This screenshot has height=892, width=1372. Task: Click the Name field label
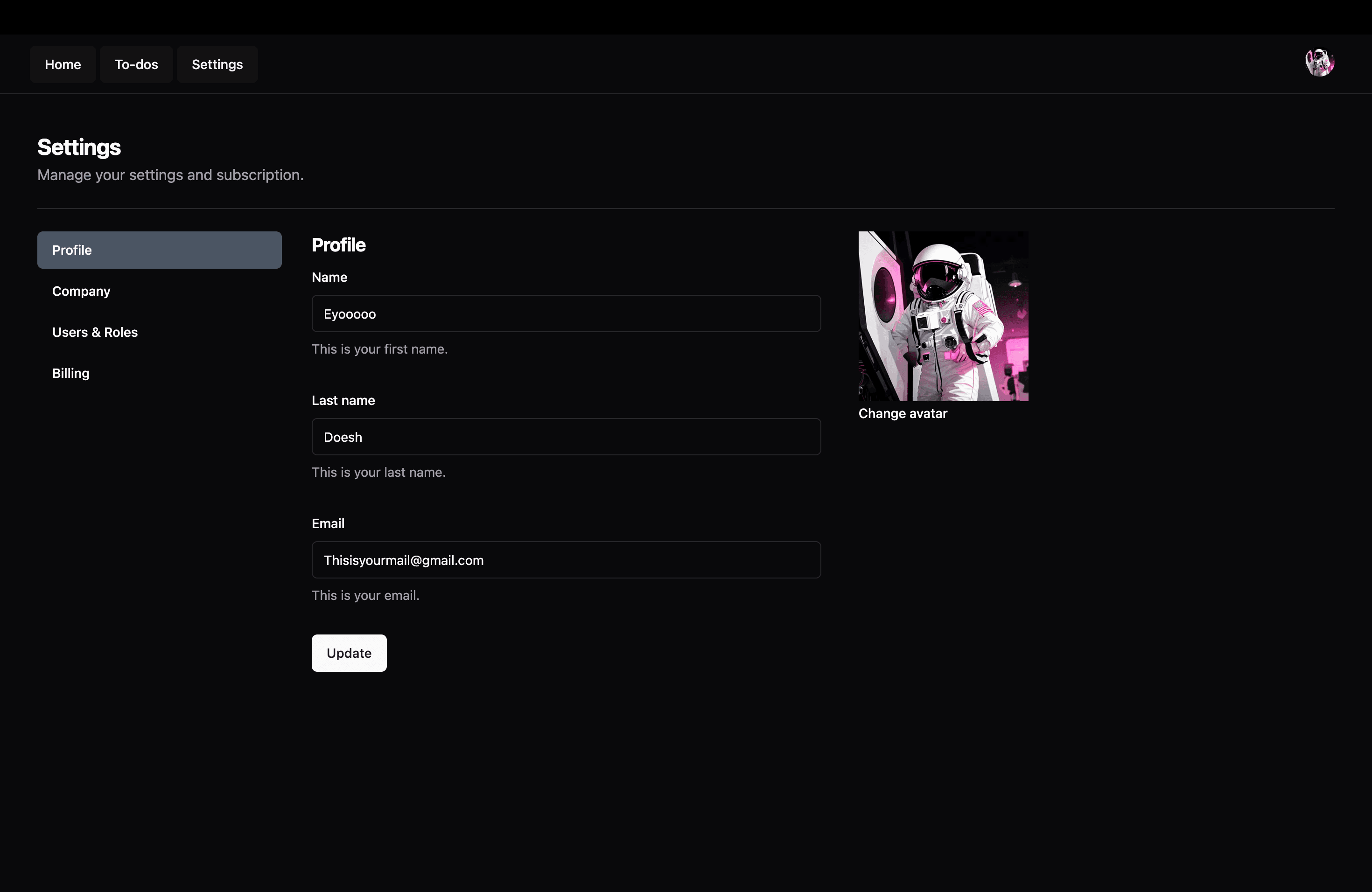[329, 277]
